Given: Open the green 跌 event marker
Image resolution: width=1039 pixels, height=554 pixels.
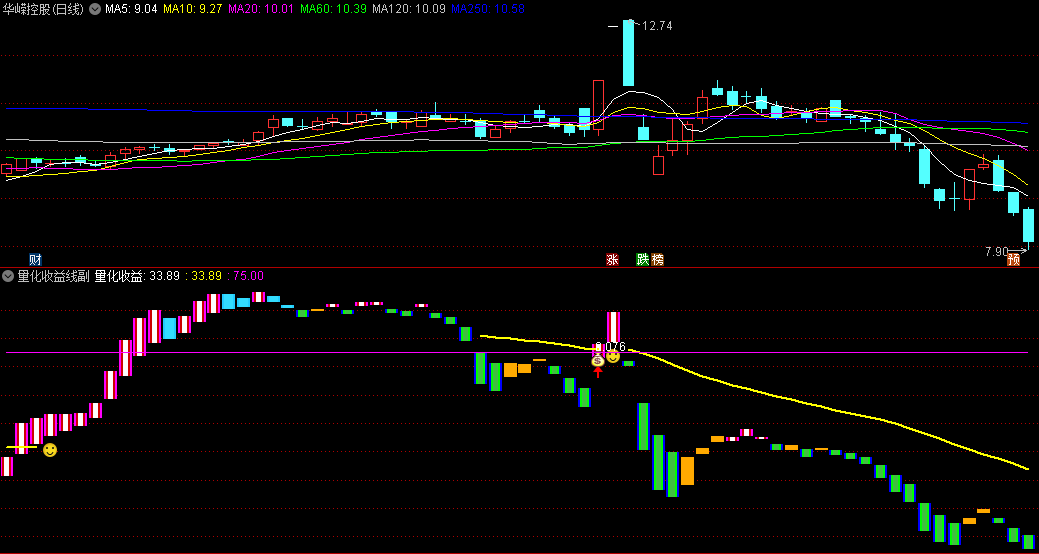Looking at the screenshot, I should point(642,259).
